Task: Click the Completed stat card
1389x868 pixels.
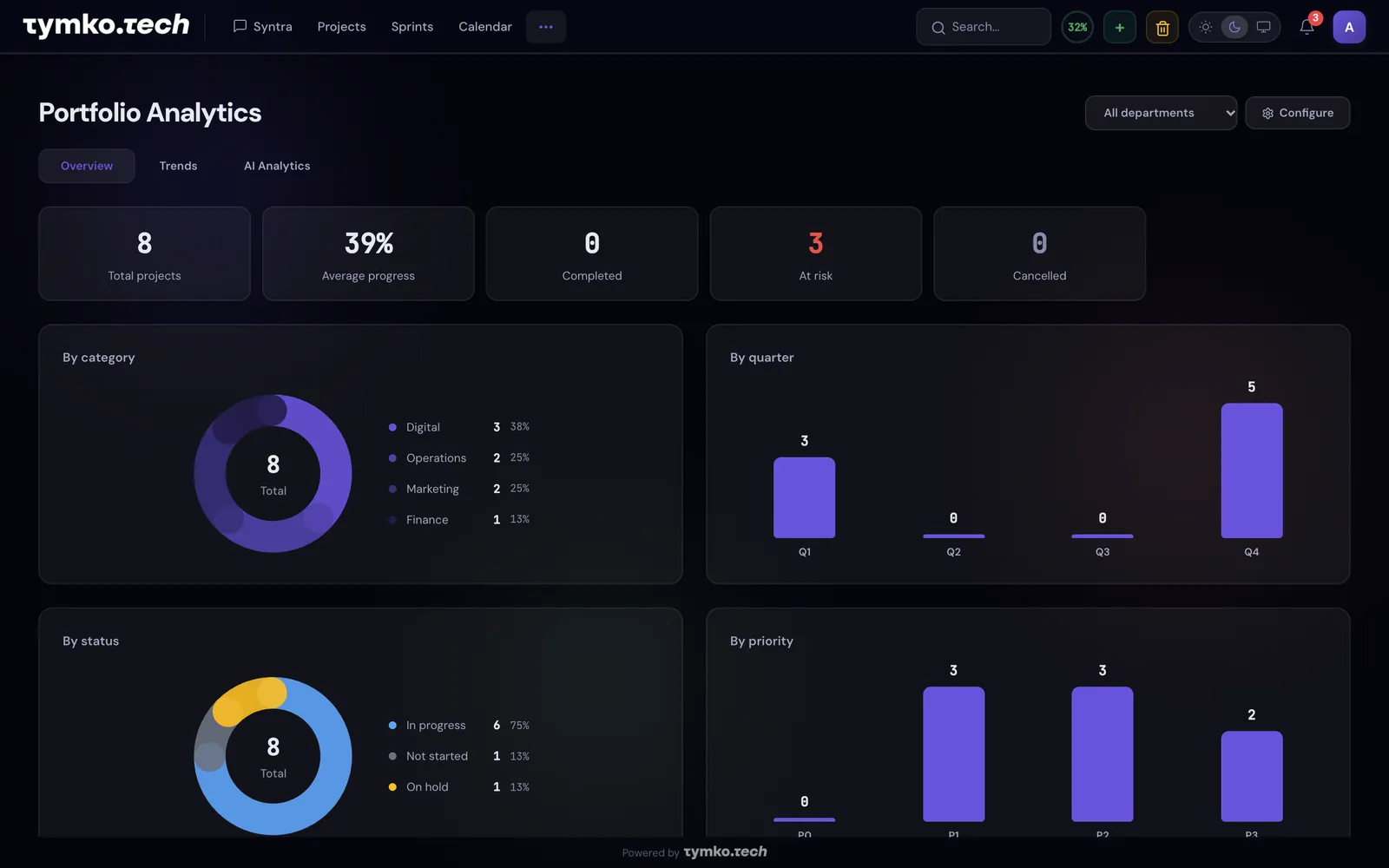Action: (592, 253)
